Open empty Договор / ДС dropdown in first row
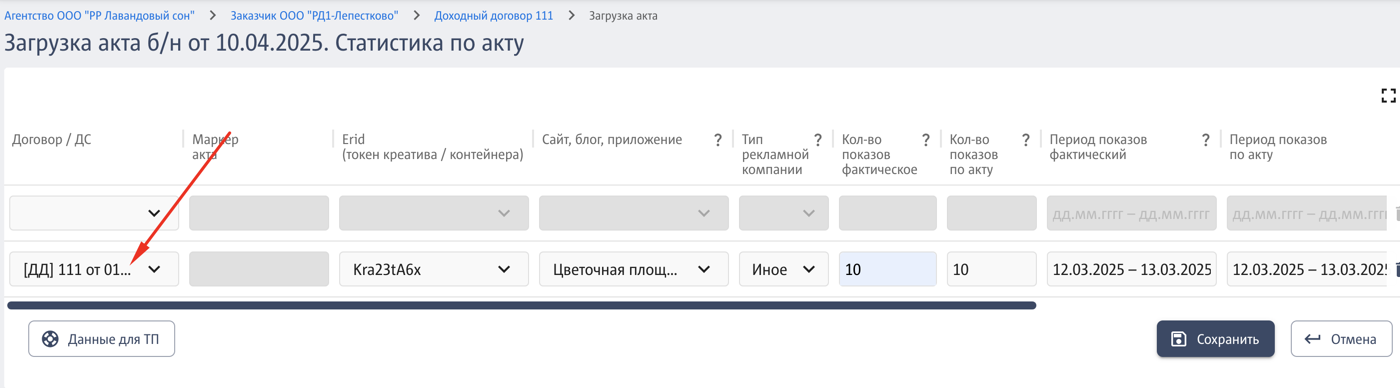The width and height of the screenshot is (1400, 388). [x=94, y=213]
